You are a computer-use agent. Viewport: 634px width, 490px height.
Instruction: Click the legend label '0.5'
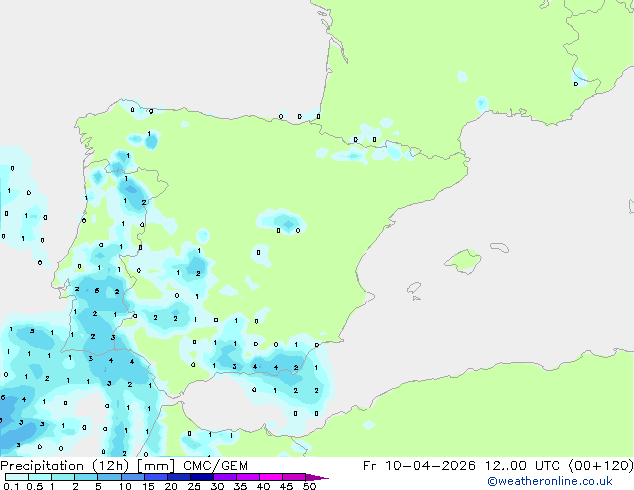pyautogui.click(x=35, y=486)
